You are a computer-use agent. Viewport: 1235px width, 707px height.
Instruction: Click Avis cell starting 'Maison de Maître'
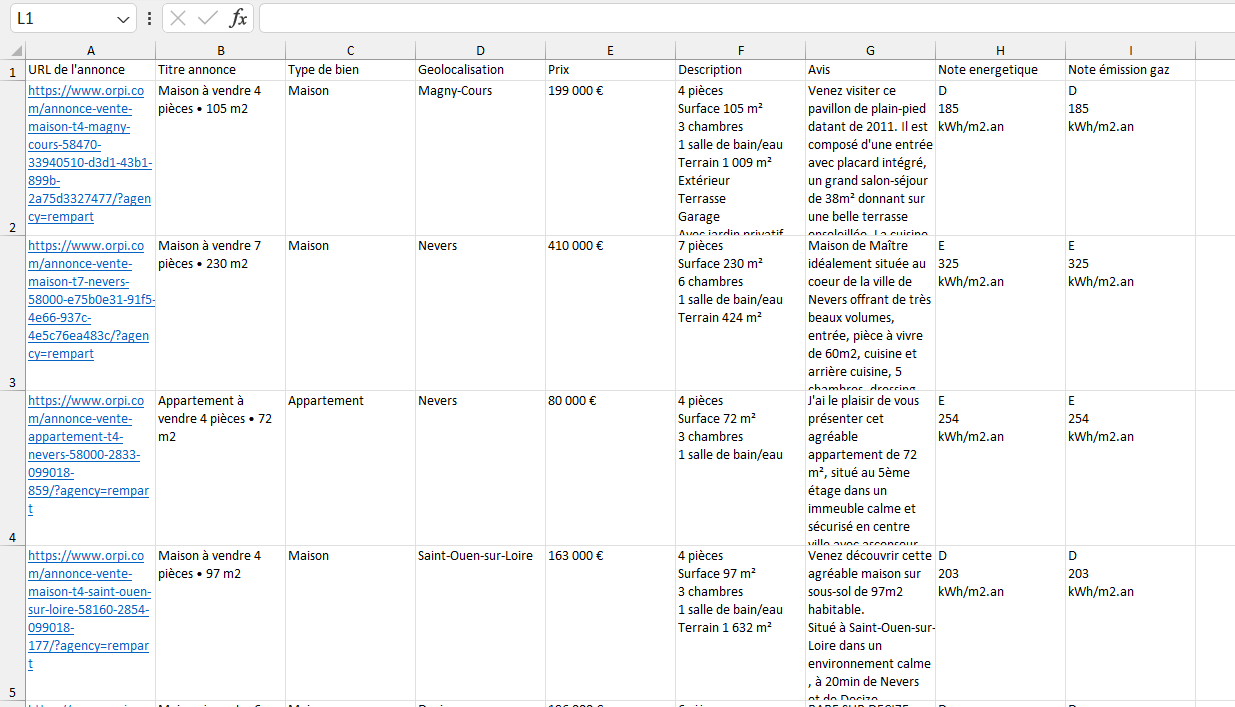(871, 313)
